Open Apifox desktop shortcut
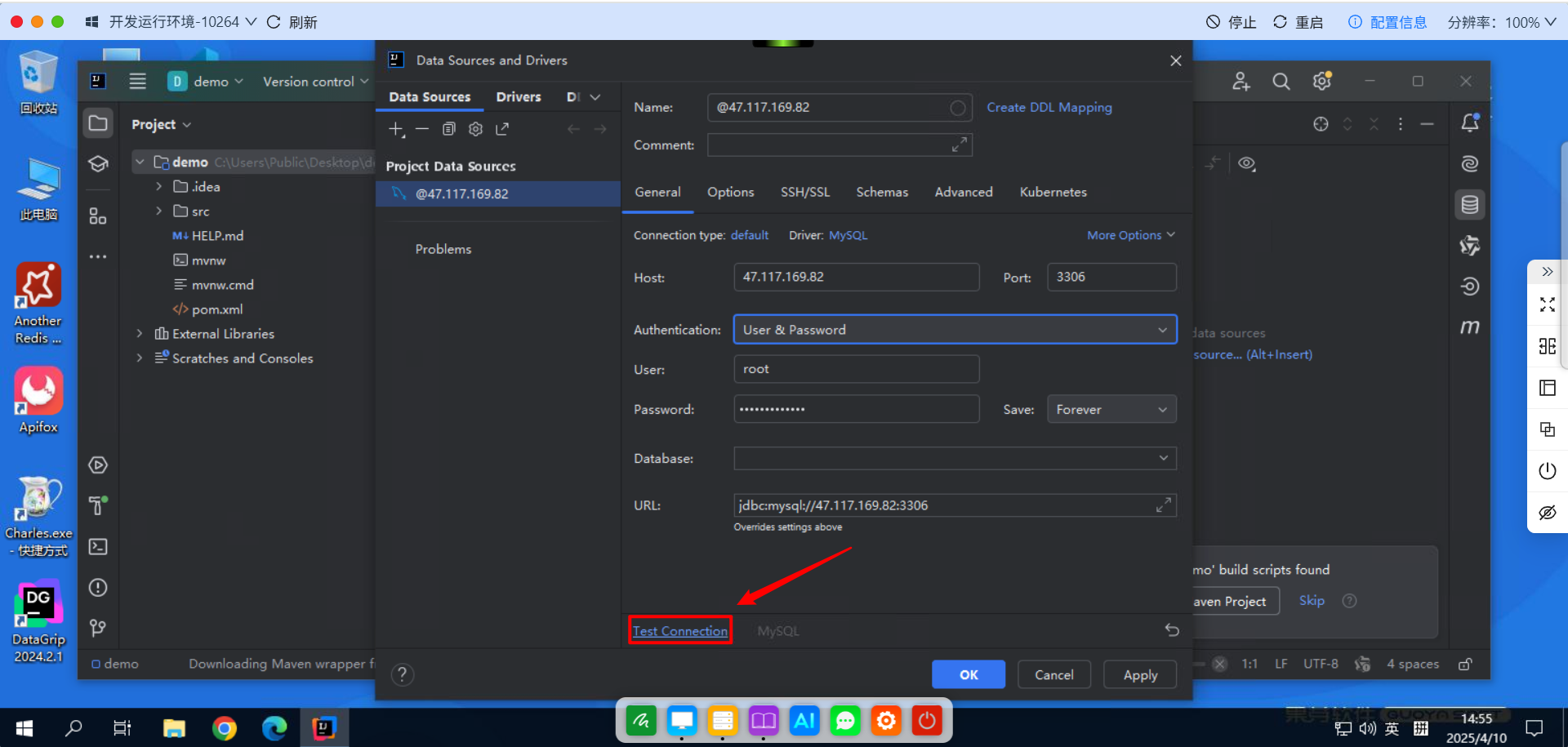The image size is (1568, 747). click(x=38, y=400)
